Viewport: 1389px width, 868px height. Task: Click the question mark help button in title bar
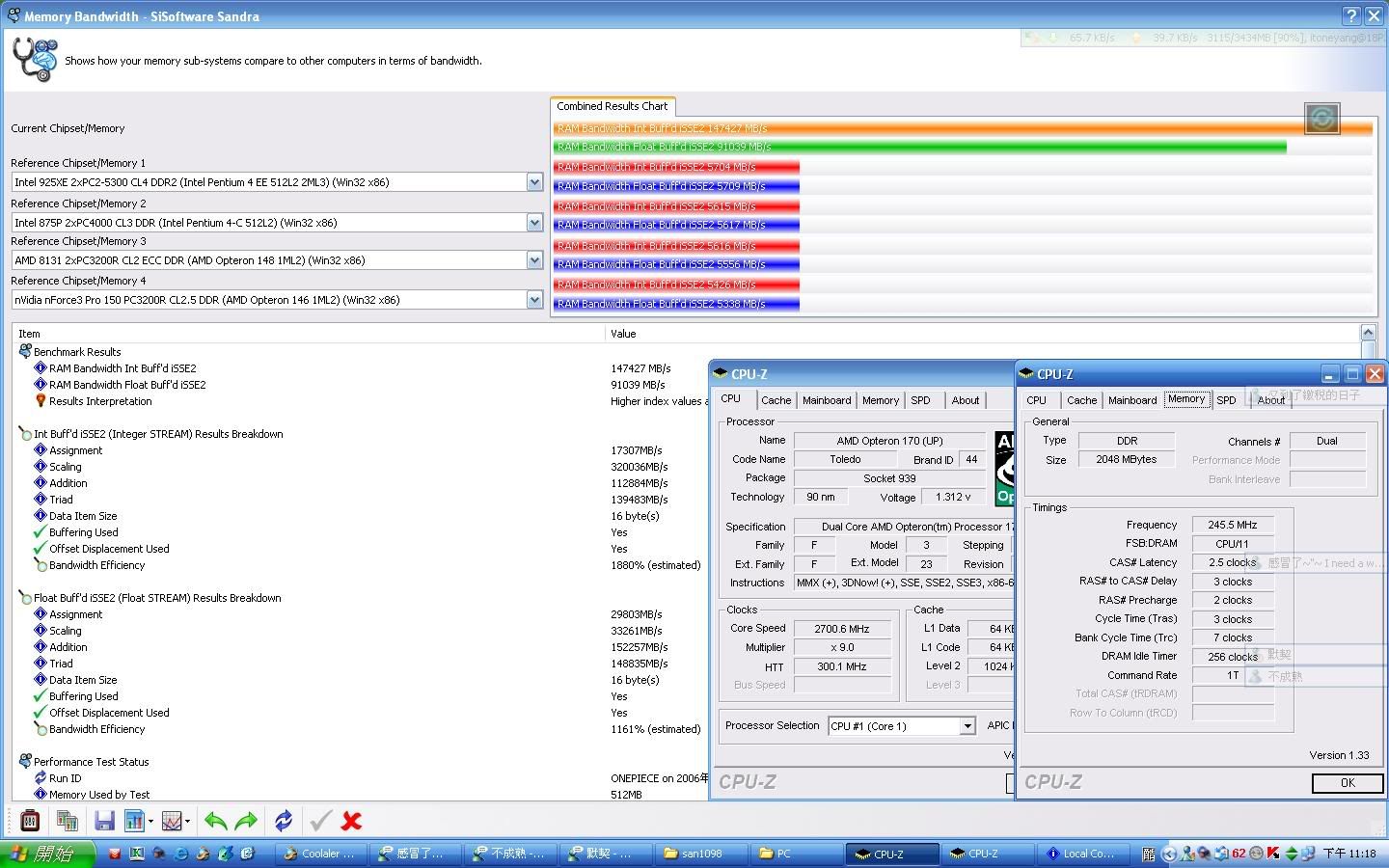coord(1351,15)
